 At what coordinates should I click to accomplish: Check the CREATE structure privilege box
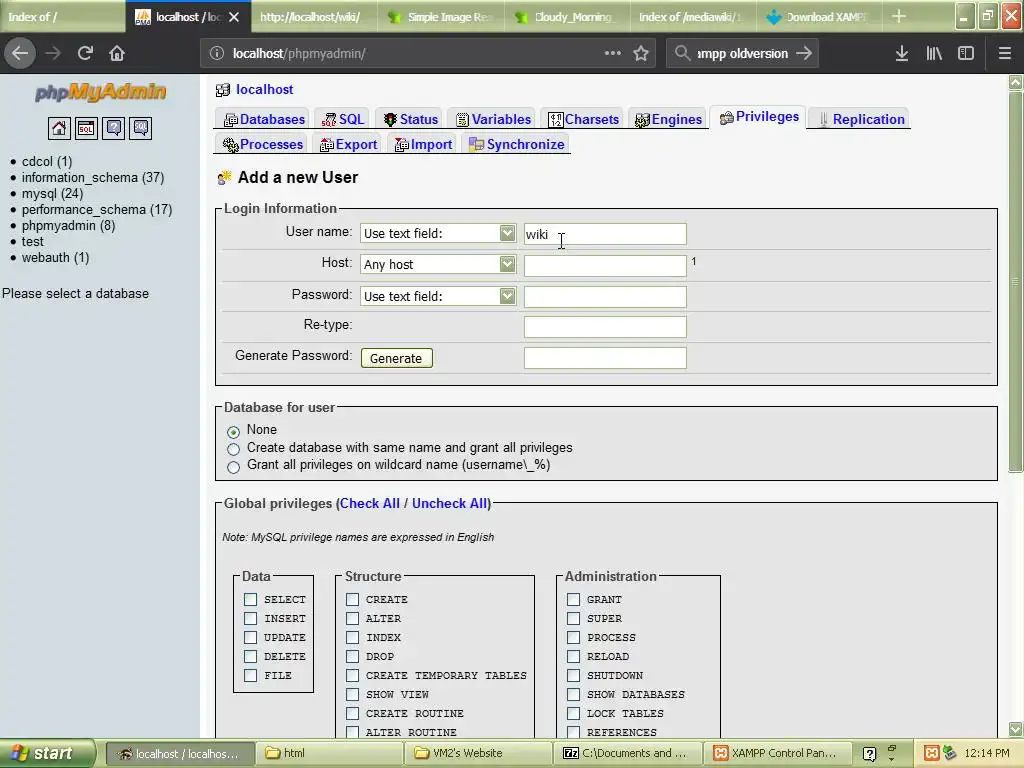[353, 599]
